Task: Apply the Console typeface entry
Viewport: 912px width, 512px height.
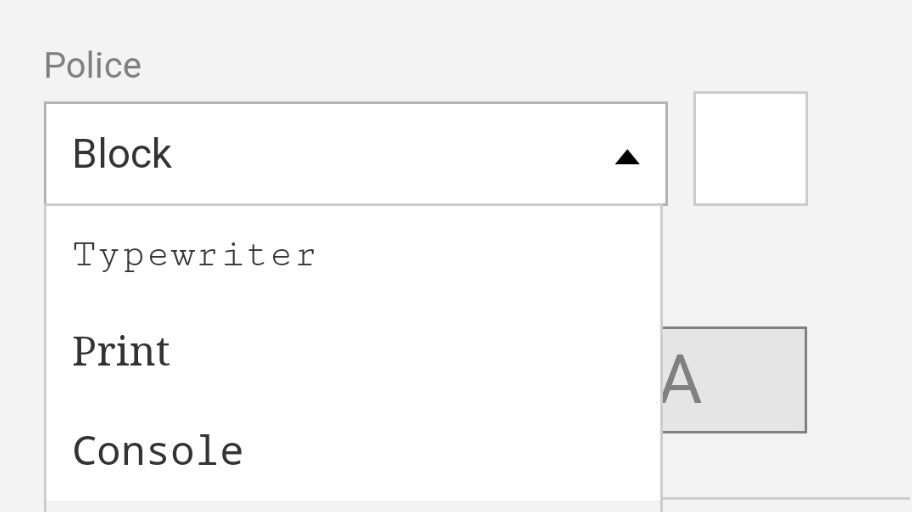Action: [158, 451]
